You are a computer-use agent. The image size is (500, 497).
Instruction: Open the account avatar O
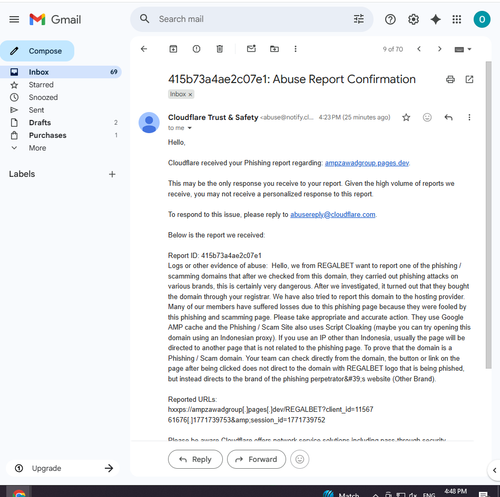[x=482, y=19]
